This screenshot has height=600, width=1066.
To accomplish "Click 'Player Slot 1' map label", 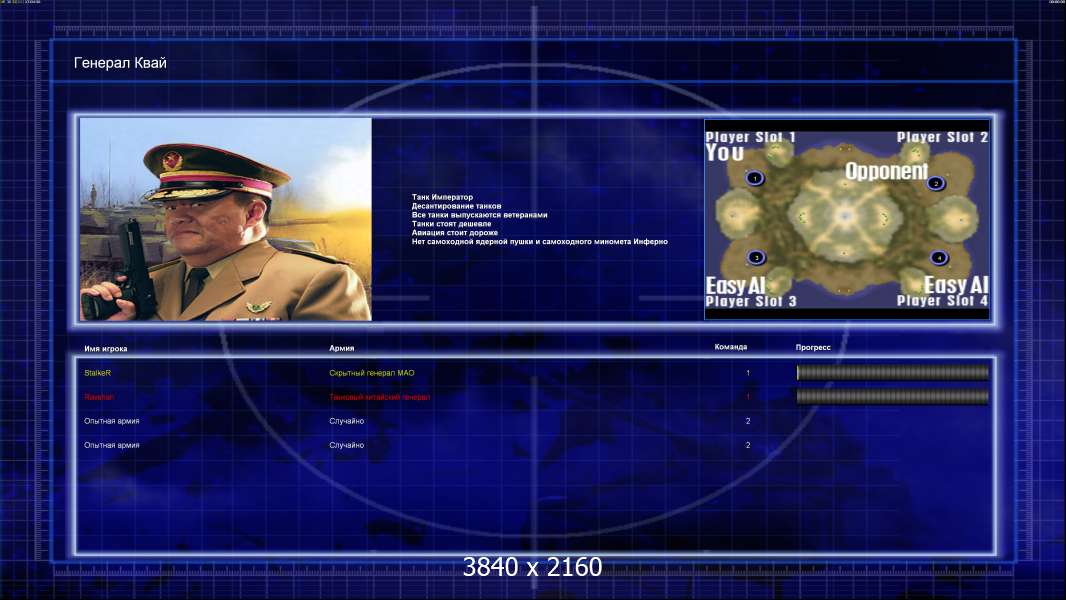I will click(x=751, y=137).
